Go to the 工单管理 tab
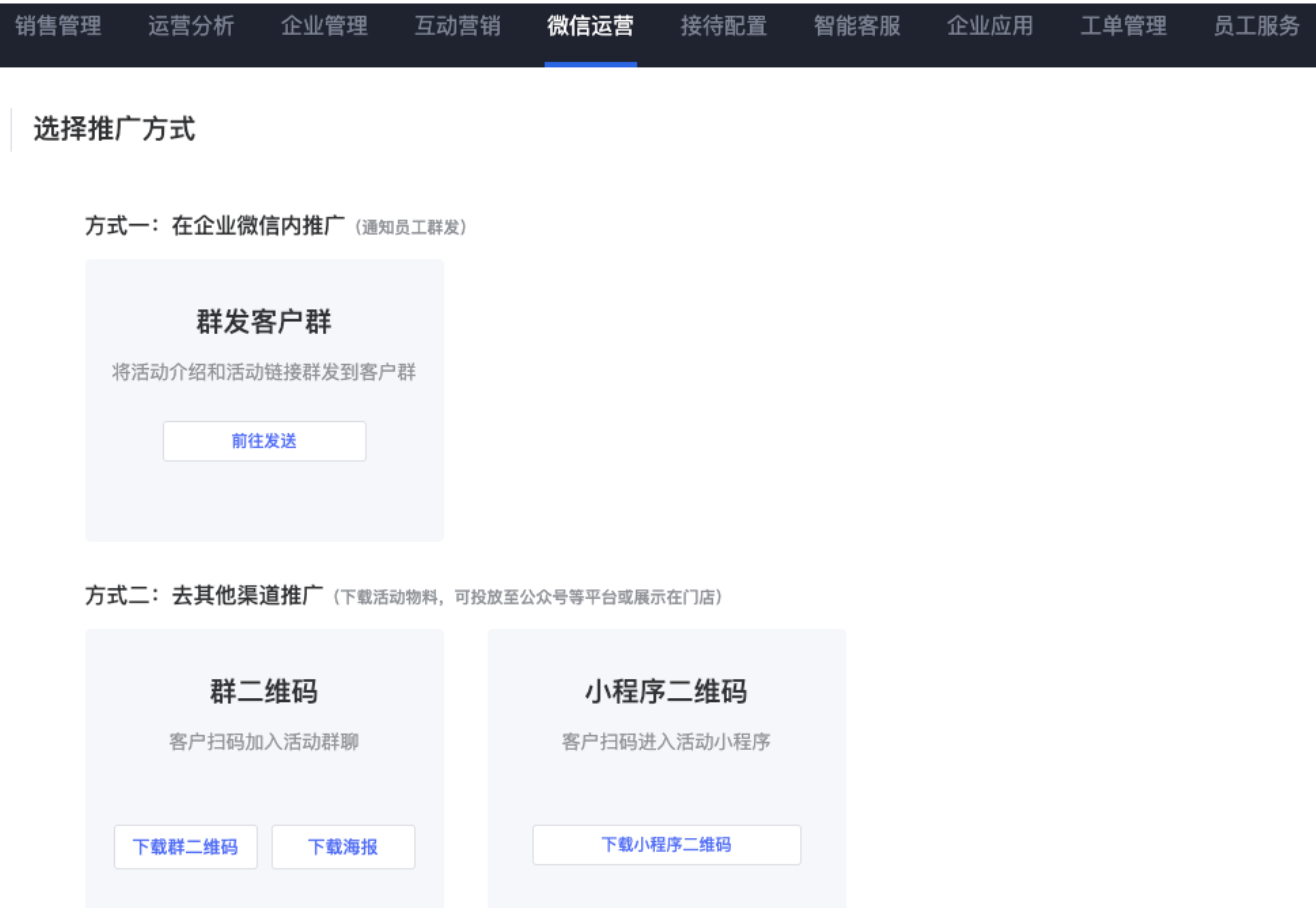This screenshot has height=908, width=1316. 1123,27
